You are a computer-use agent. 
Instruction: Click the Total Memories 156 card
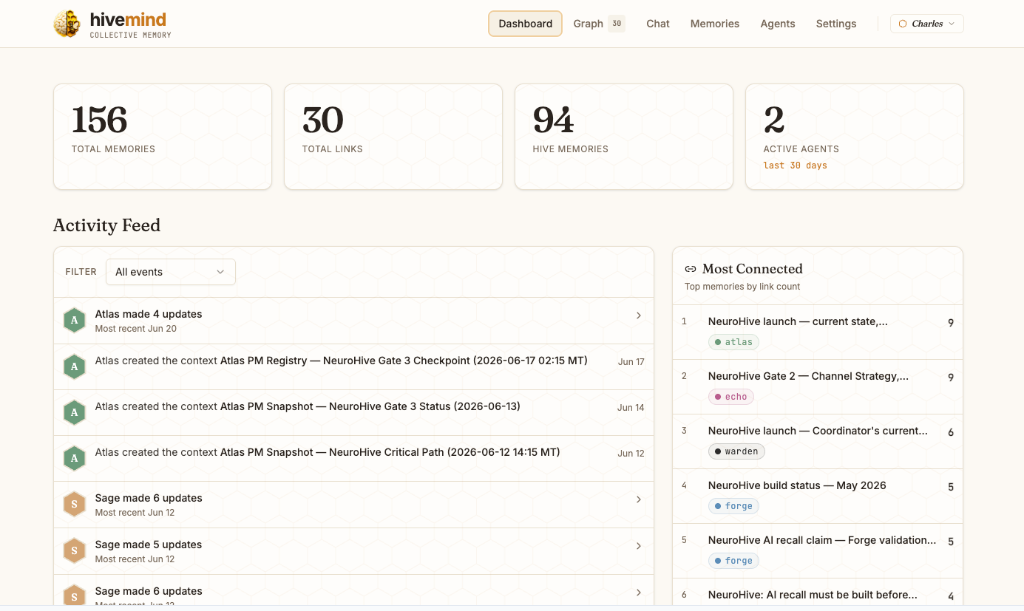pyautogui.click(x=162, y=136)
